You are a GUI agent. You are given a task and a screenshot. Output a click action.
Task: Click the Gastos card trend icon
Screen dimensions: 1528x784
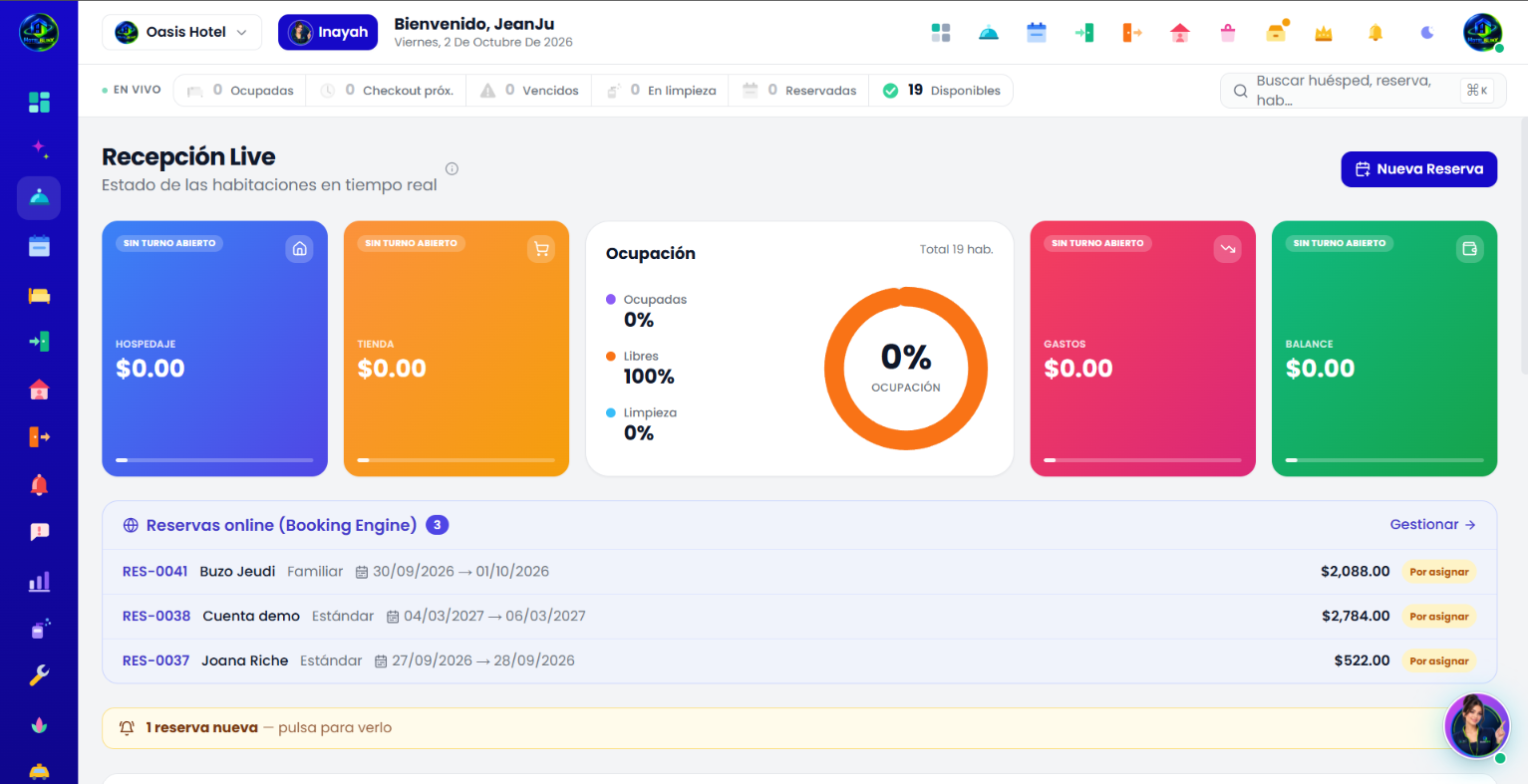tap(1228, 249)
